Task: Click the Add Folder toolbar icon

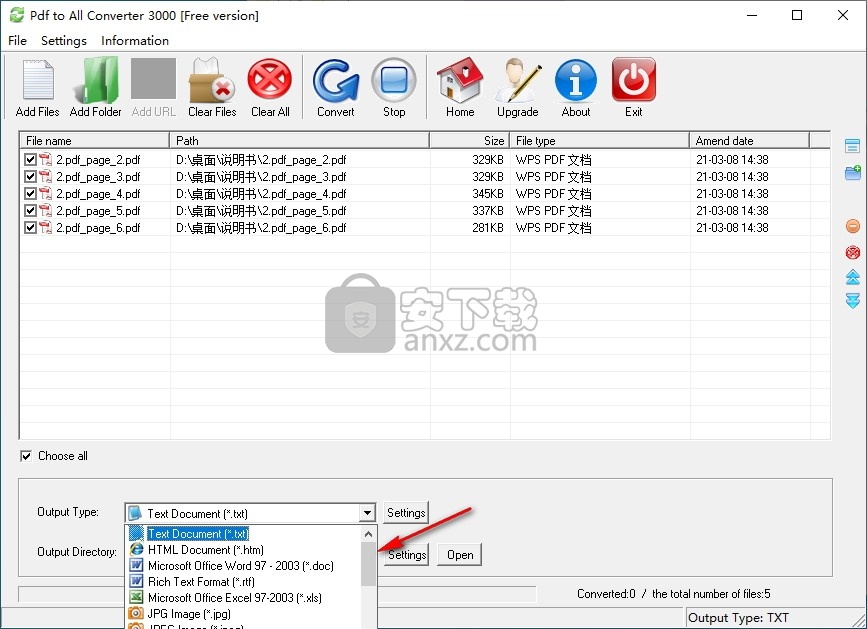Action: coord(96,81)
